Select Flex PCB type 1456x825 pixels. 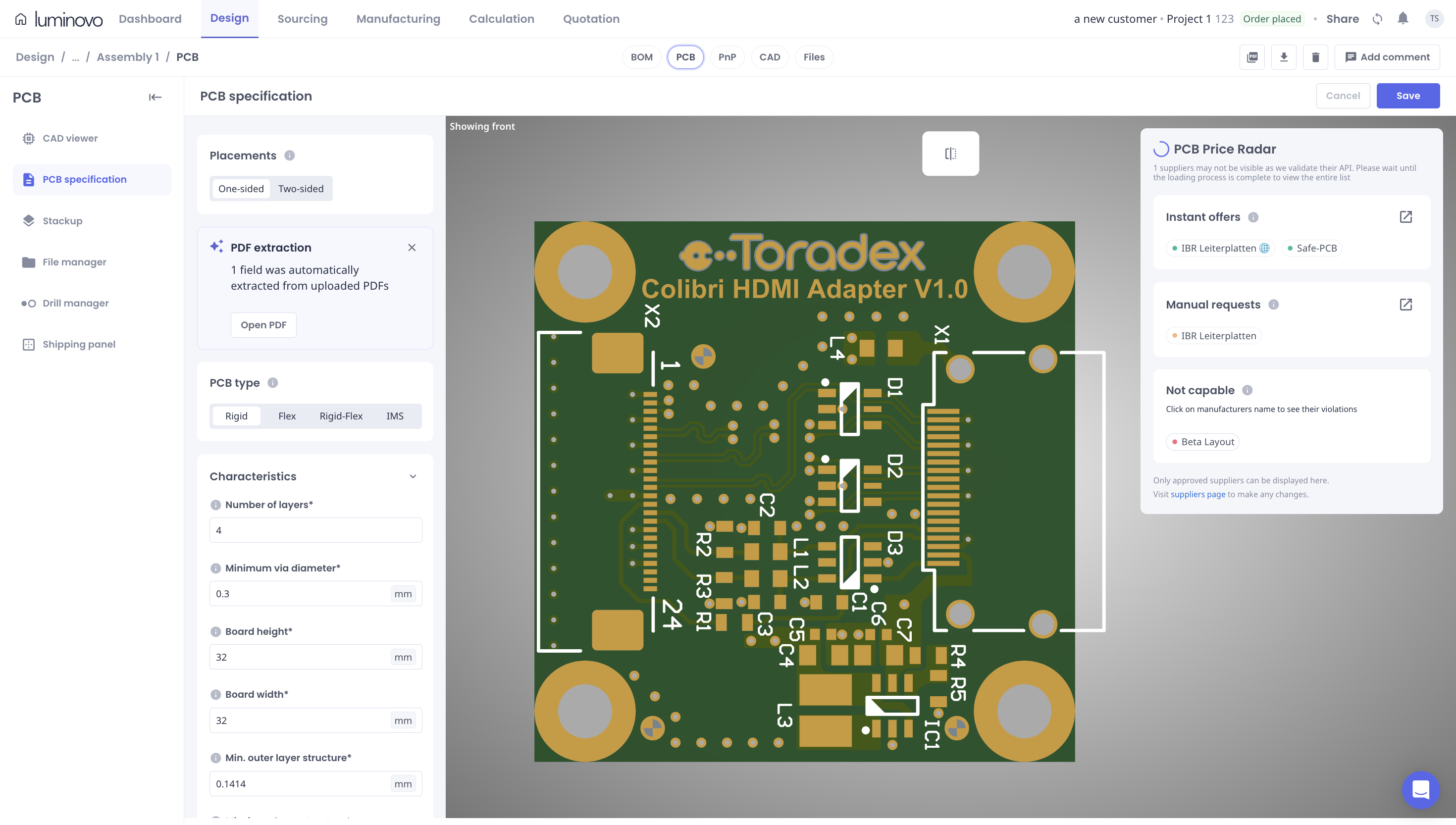tap(287, 416)
